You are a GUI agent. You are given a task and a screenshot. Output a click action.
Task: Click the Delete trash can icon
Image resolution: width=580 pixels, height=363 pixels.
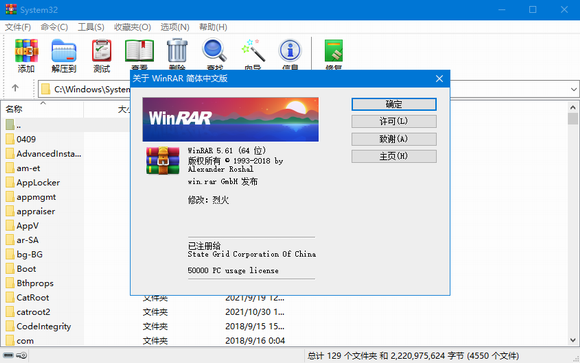[x=177, y=51]
